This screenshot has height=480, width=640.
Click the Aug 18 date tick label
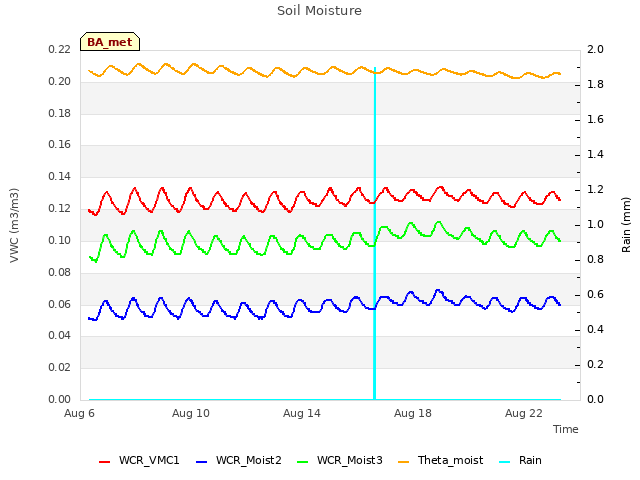point(413,413)
